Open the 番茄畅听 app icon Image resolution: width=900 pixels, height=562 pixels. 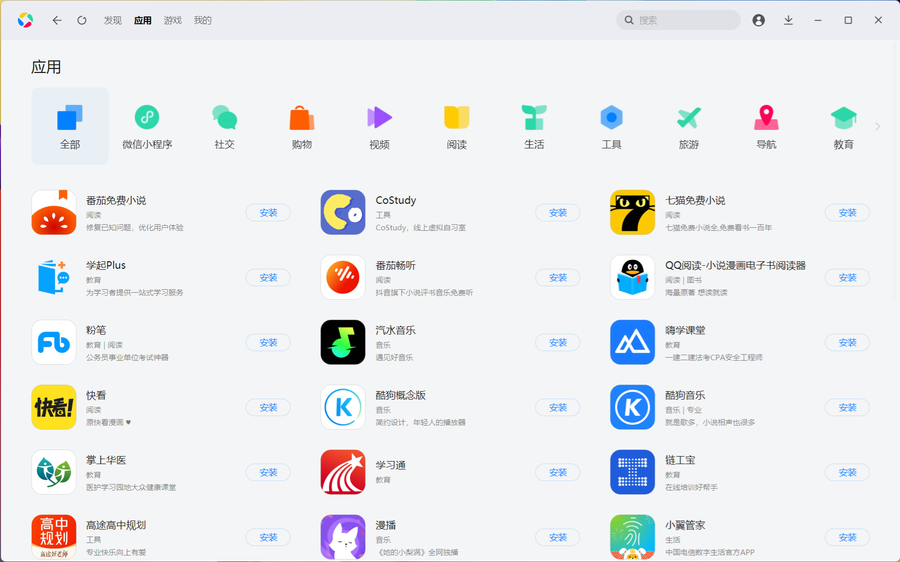[343, 277]
